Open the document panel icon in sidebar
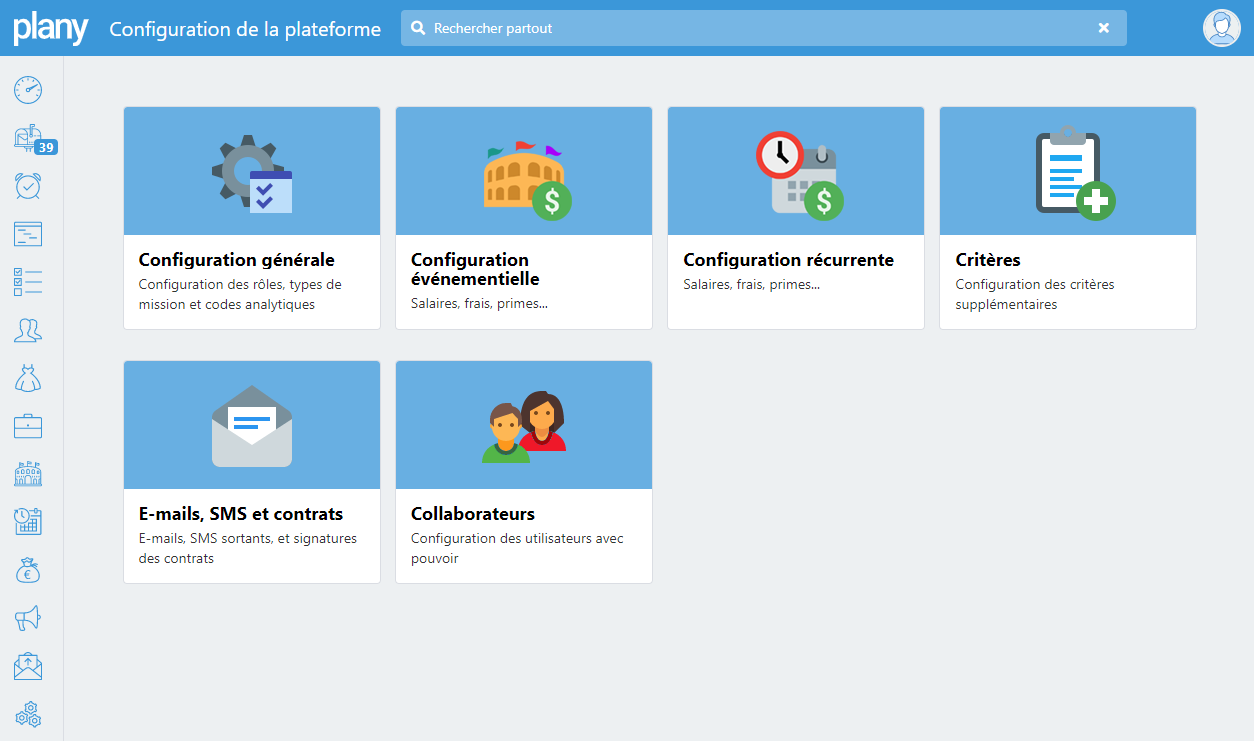Image resolution: width=1254 pixels, height=741 pixels. tap(27, 234)
